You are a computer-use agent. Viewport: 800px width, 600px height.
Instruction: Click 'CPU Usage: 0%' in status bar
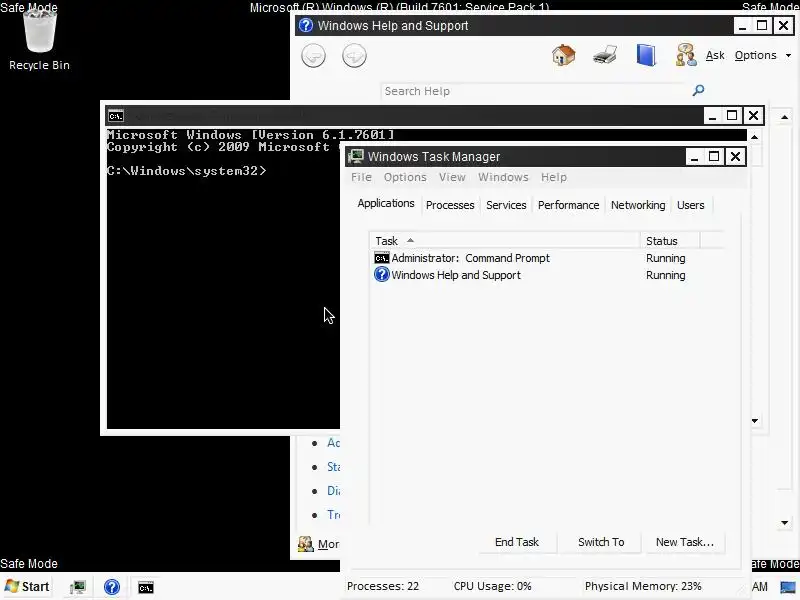pos(492,586)
